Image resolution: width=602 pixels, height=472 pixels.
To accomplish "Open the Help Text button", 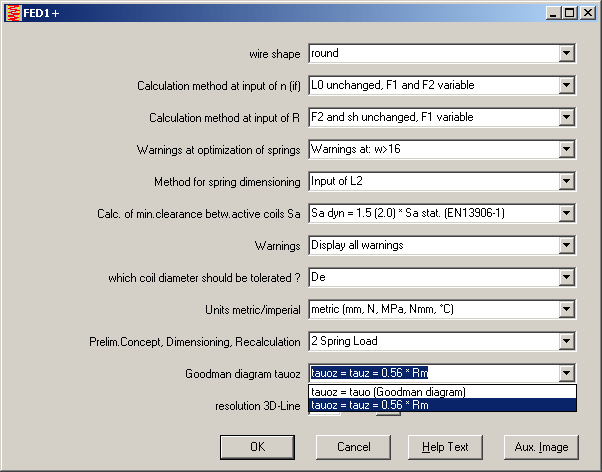I will (x=445, y=447).
